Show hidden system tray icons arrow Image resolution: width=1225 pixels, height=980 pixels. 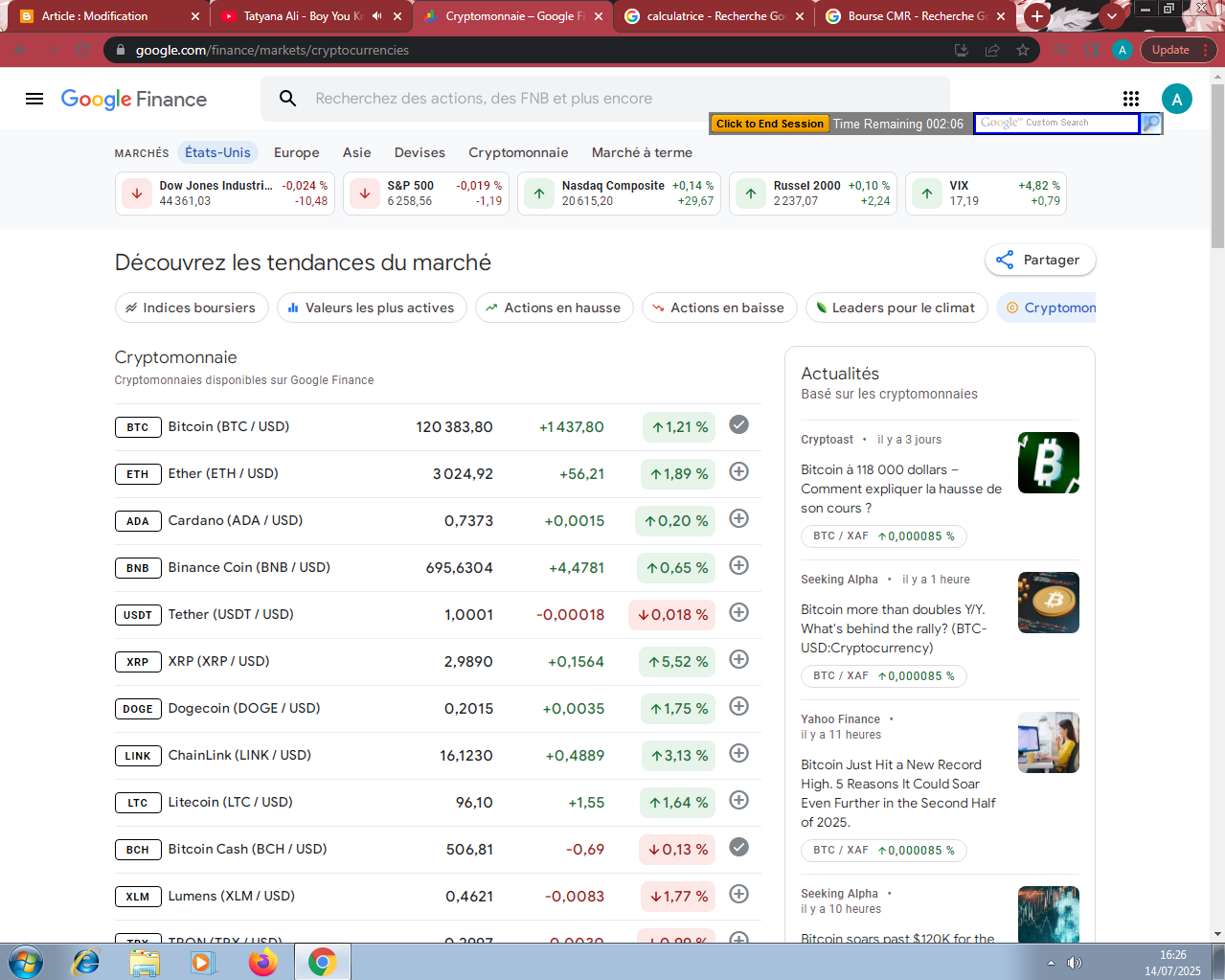1051,963
